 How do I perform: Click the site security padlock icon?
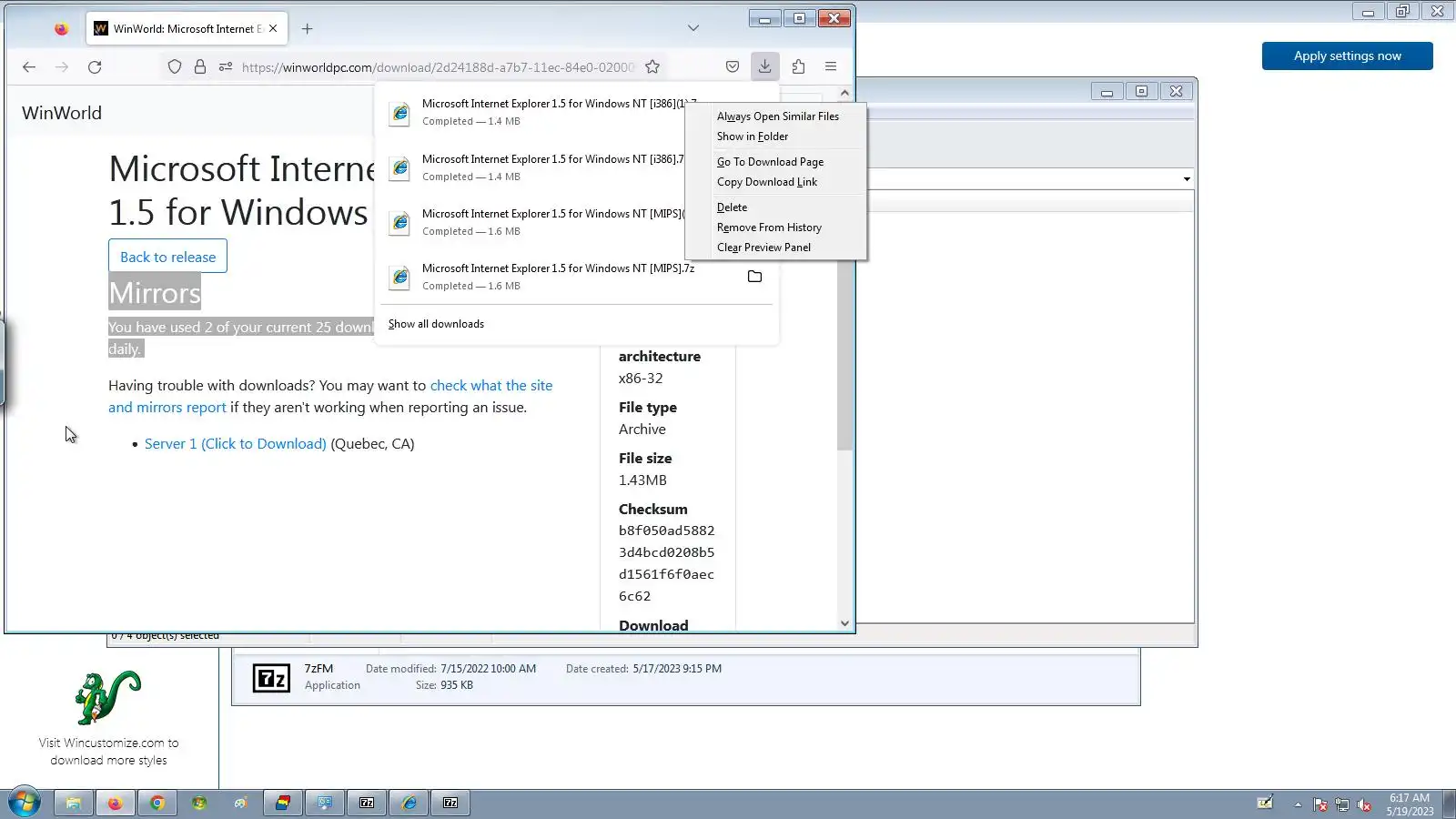point(200,66)
